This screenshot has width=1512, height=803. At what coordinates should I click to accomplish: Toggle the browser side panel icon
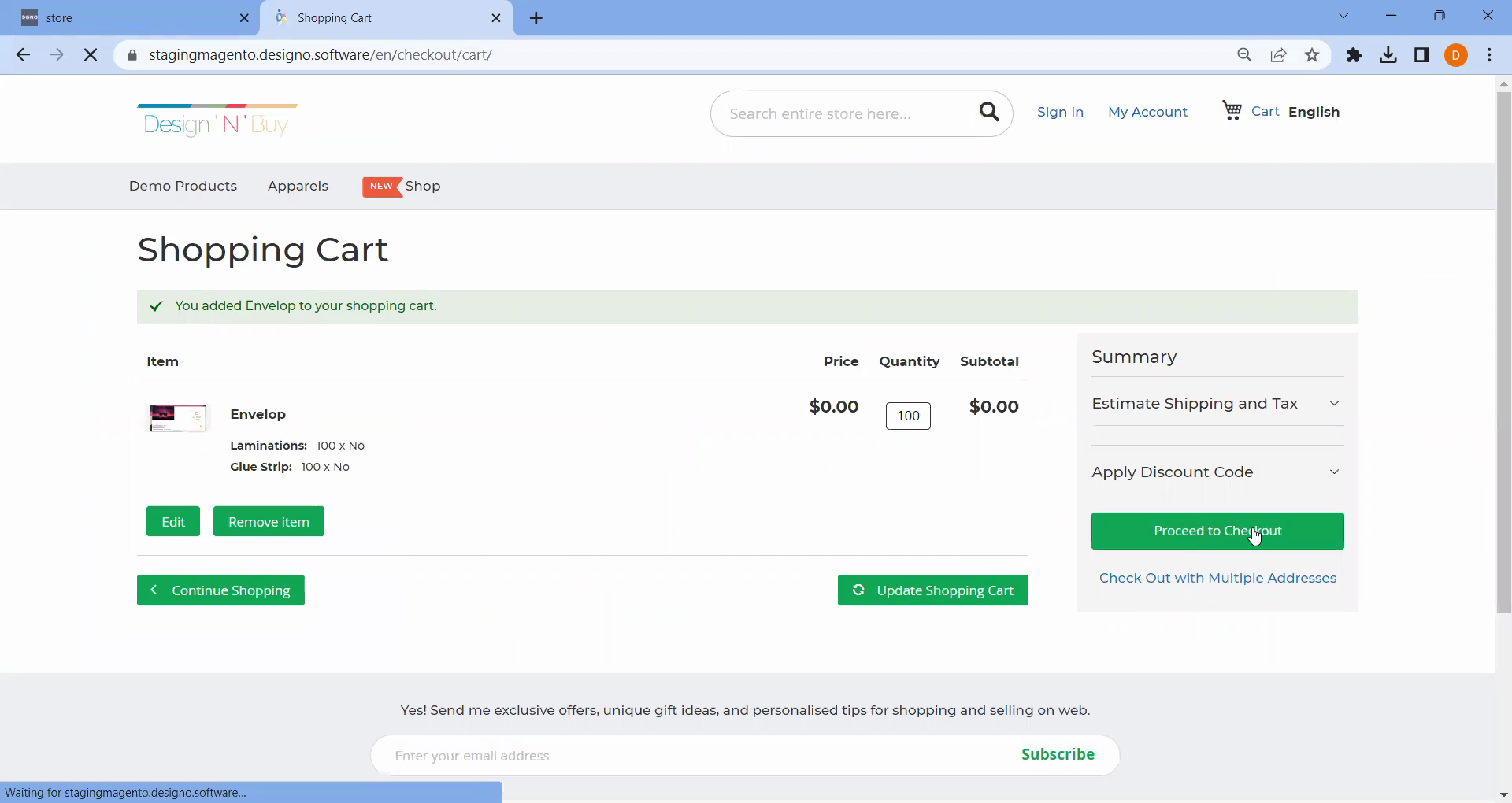tap(1422, 55)
